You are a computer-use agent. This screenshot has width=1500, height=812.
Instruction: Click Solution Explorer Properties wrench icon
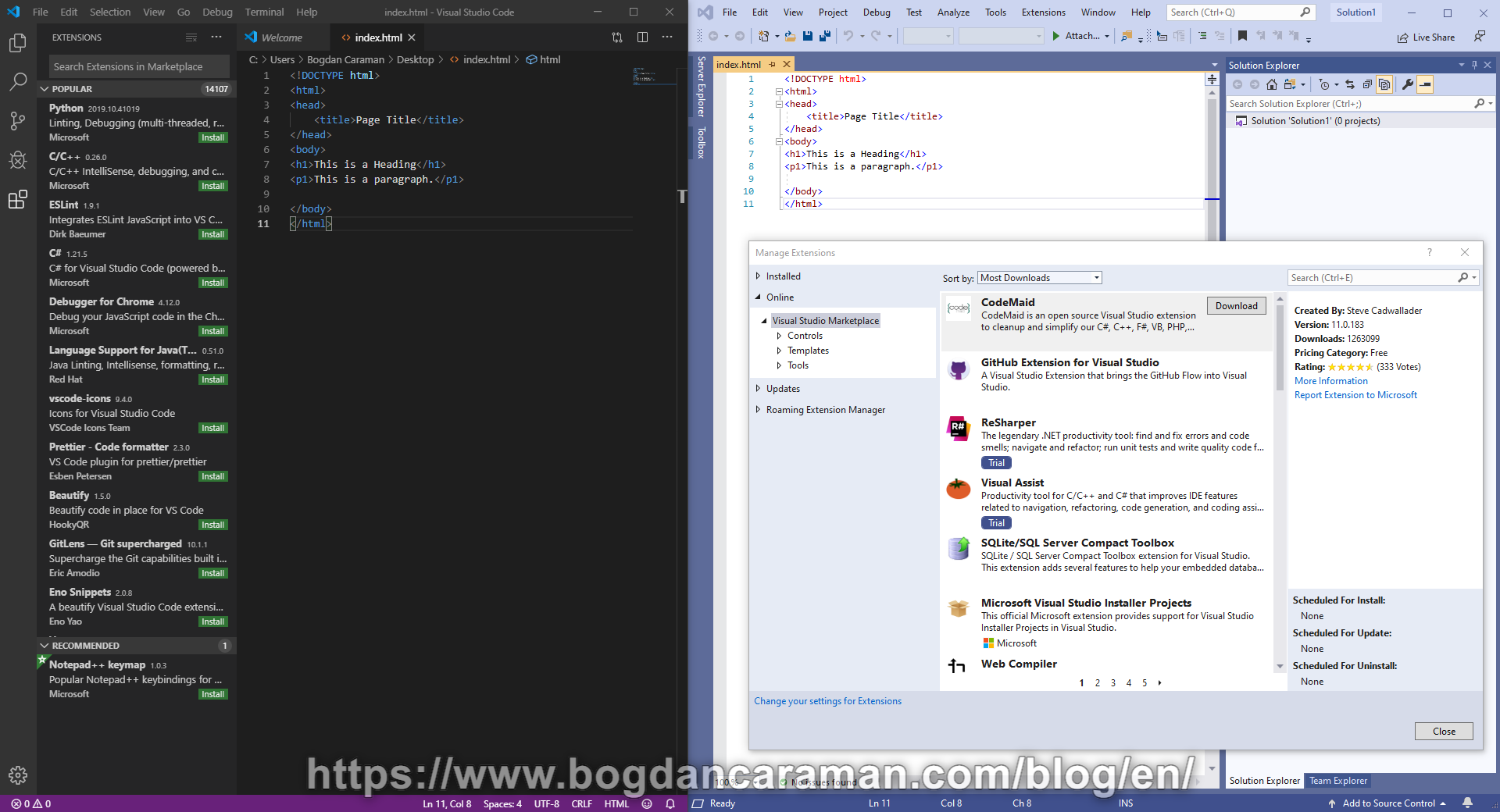coord(1408,84)
